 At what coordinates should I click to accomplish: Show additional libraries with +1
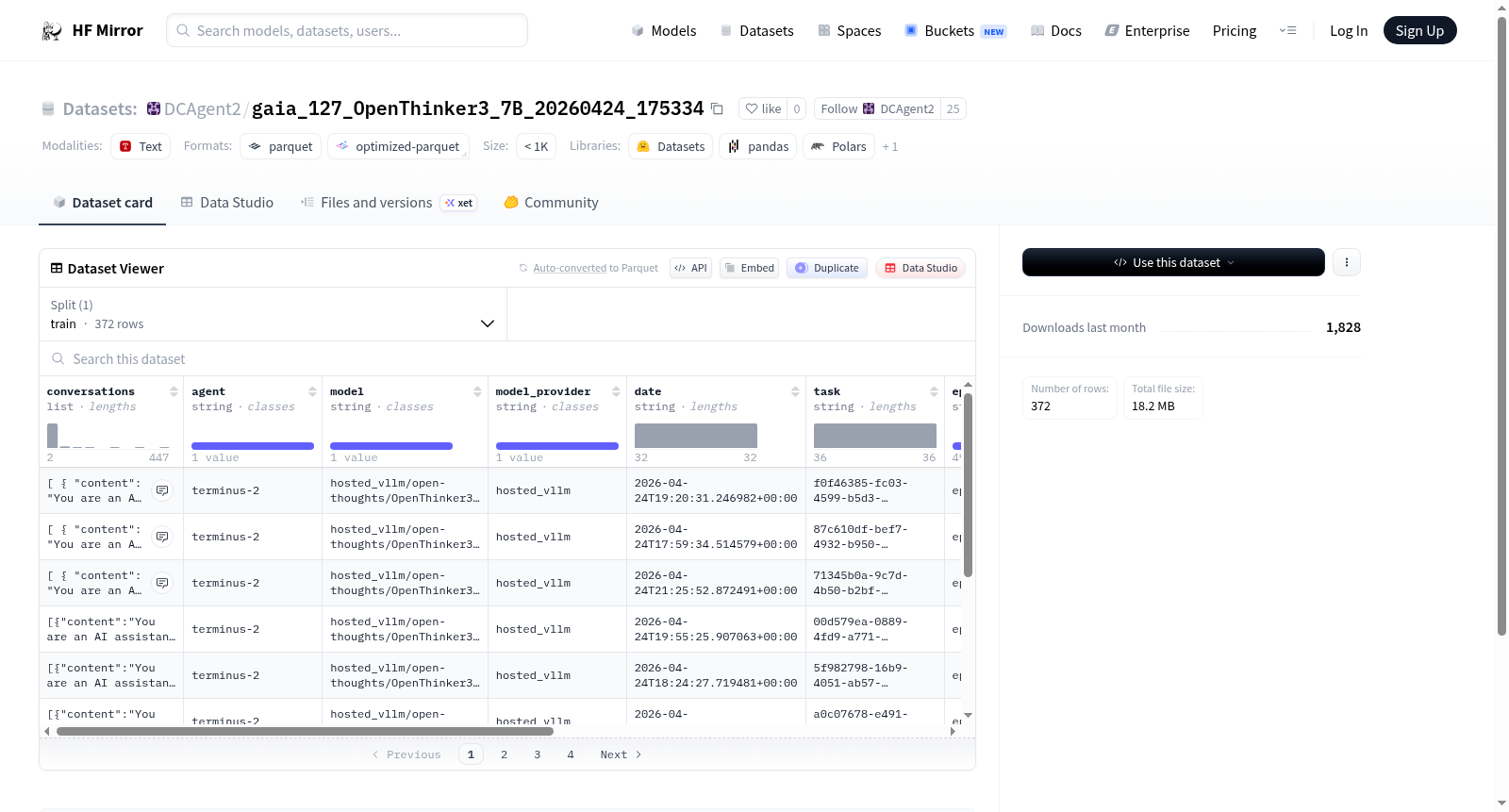890,147
